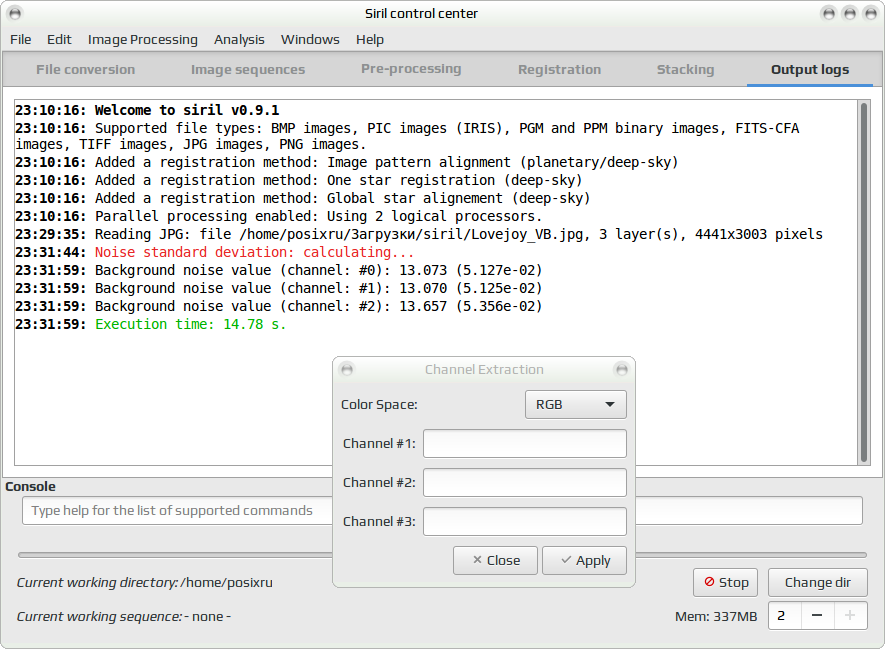
Task: Focus the Channel #3 input field
Action: tap(525, 521)
